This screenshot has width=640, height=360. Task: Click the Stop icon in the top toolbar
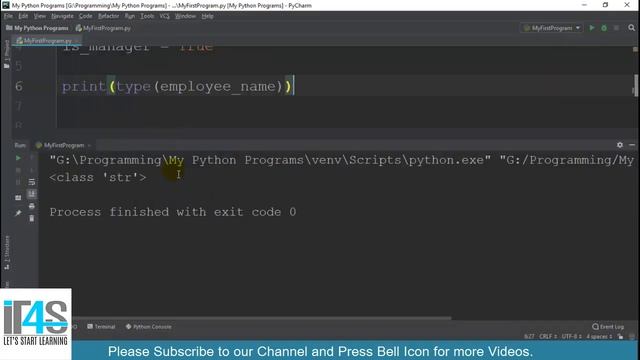(616, 28)
